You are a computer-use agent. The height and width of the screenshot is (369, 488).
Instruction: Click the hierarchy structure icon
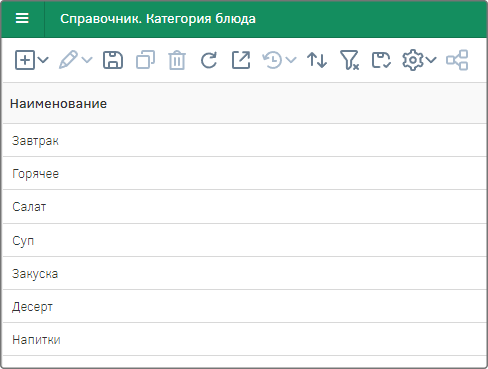[x=457, y=60]
